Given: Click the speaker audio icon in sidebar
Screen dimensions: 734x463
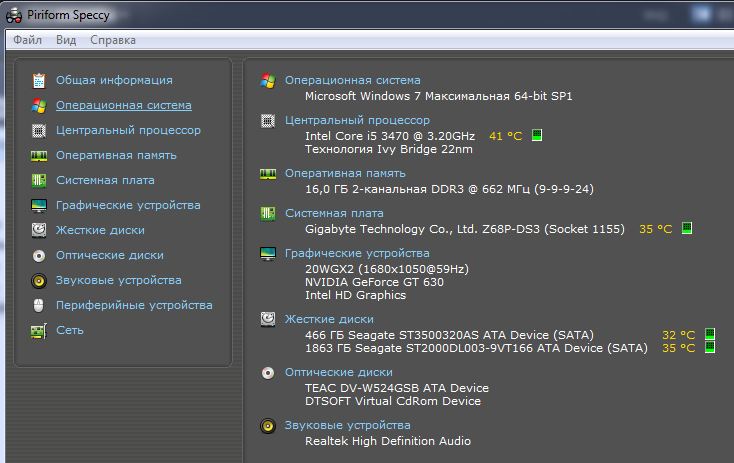Looking at the screenshot, I should click(x=39, y=280).
